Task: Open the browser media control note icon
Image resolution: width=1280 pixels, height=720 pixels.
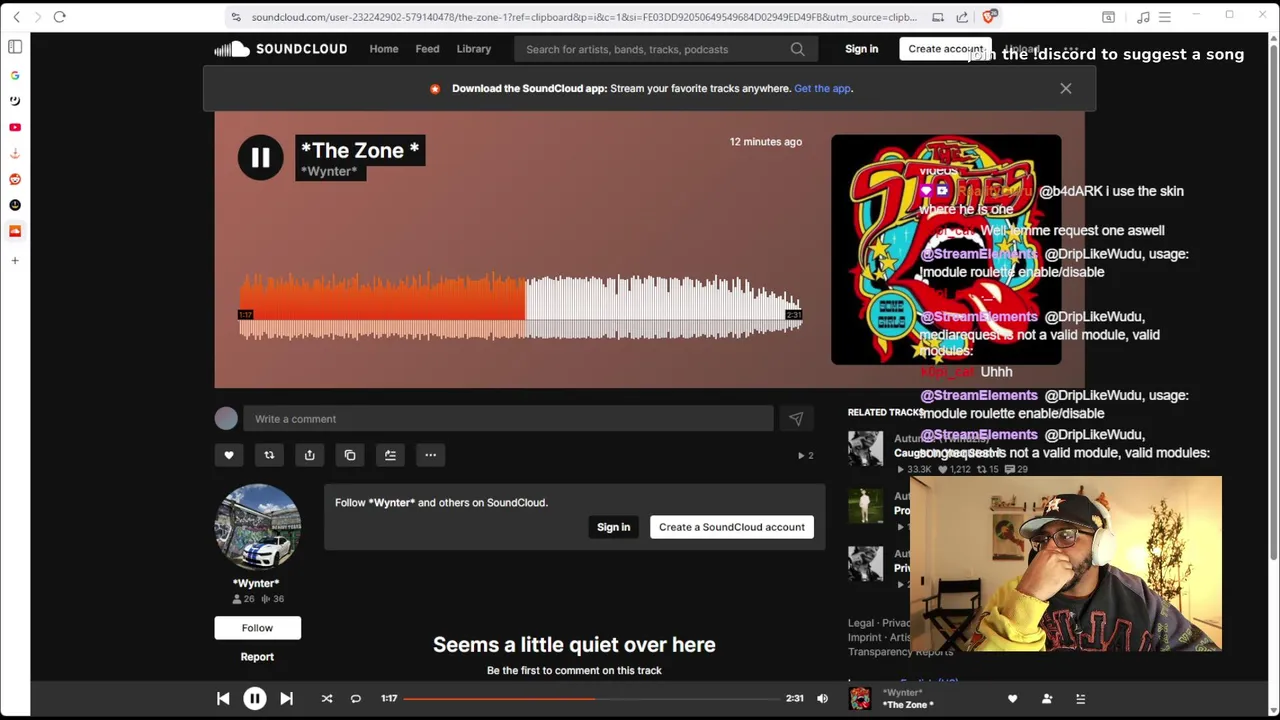Action: tap(1143, 17)
